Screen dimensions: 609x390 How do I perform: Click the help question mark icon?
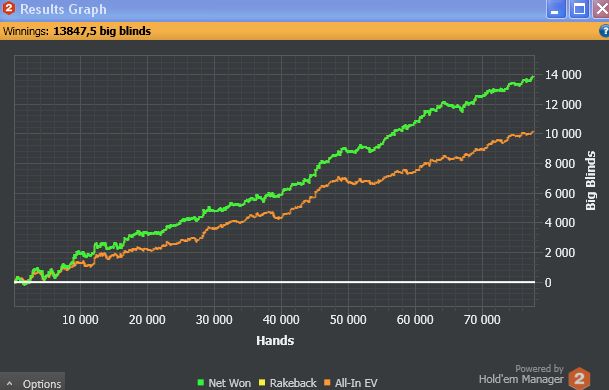click(x=604, y=31)
